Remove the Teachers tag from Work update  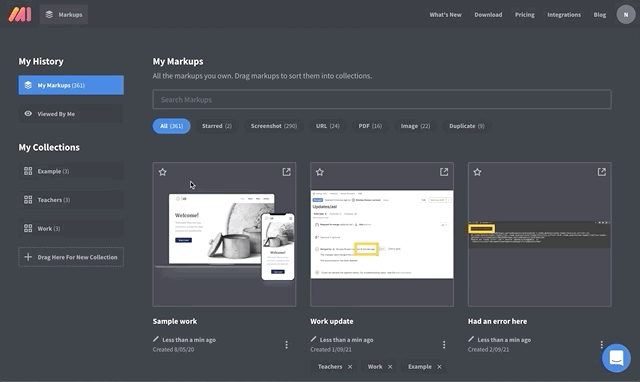click(350, 367)
